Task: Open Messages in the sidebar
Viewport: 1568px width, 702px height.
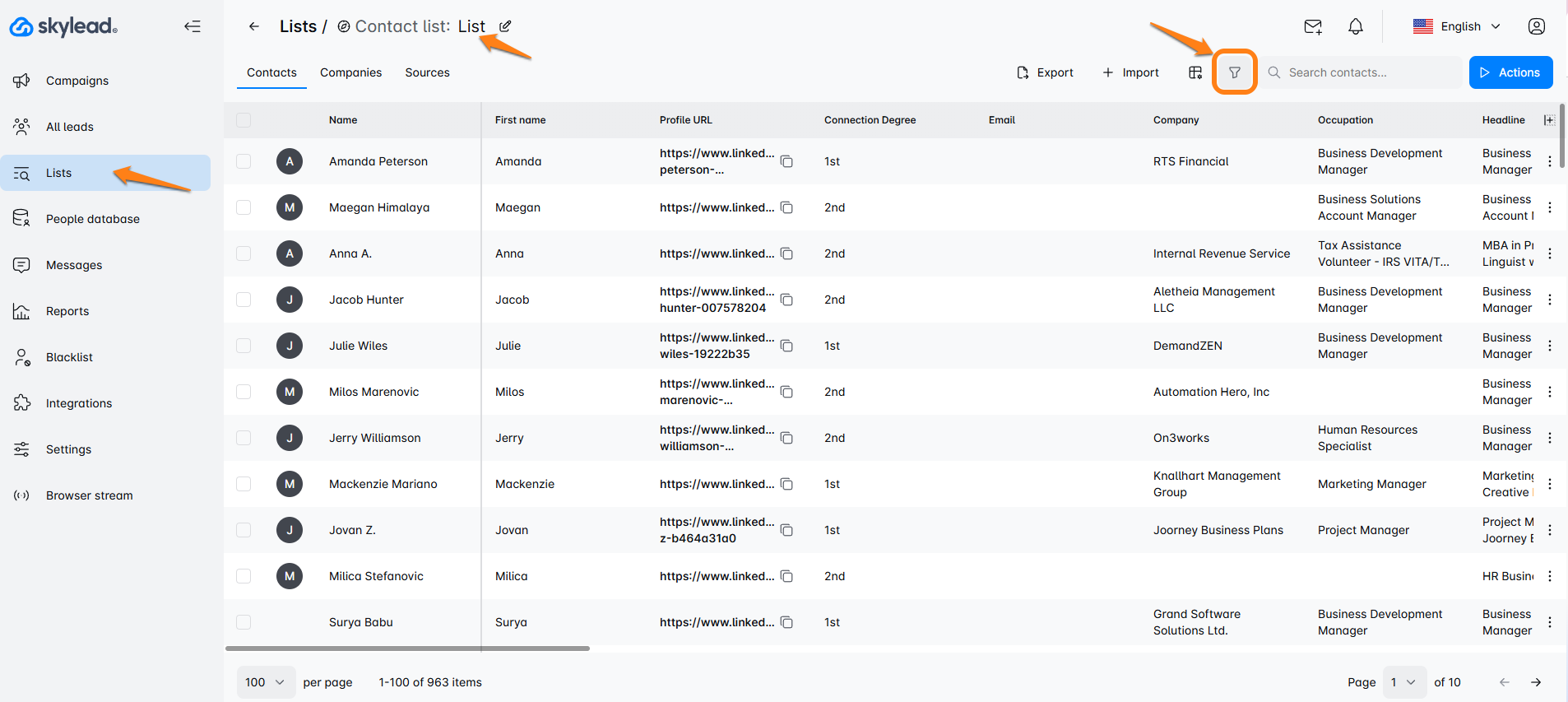Action: pyautogui.click(x=105, y=265)
